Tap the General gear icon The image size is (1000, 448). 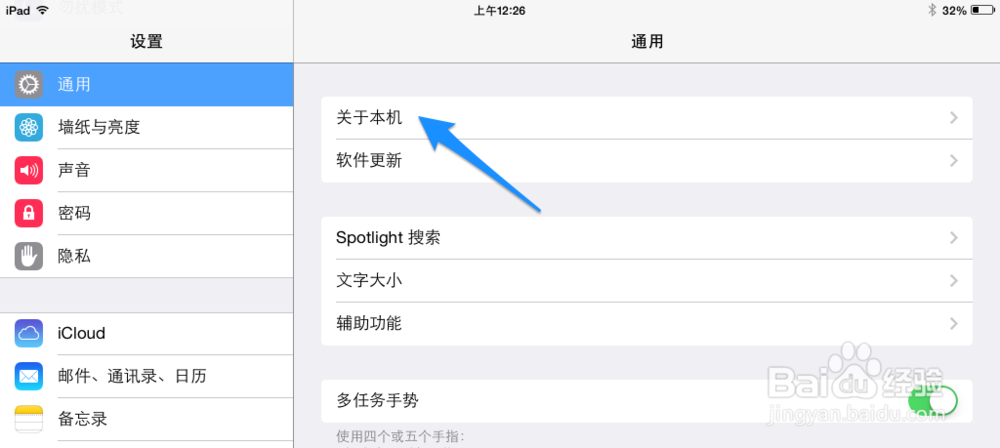coord(29,84)
